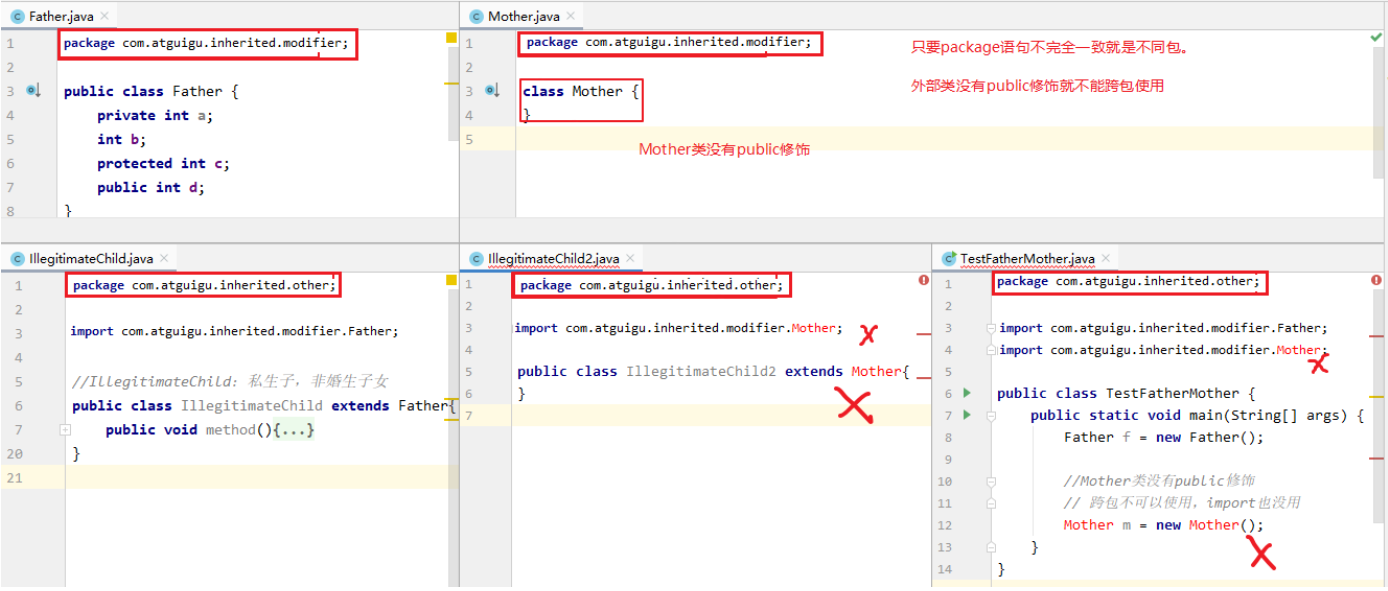The height and width of the screenshot is (591, 1388).
Task: Open the warning indicator in Father.java editor
Action: [451, 38]
